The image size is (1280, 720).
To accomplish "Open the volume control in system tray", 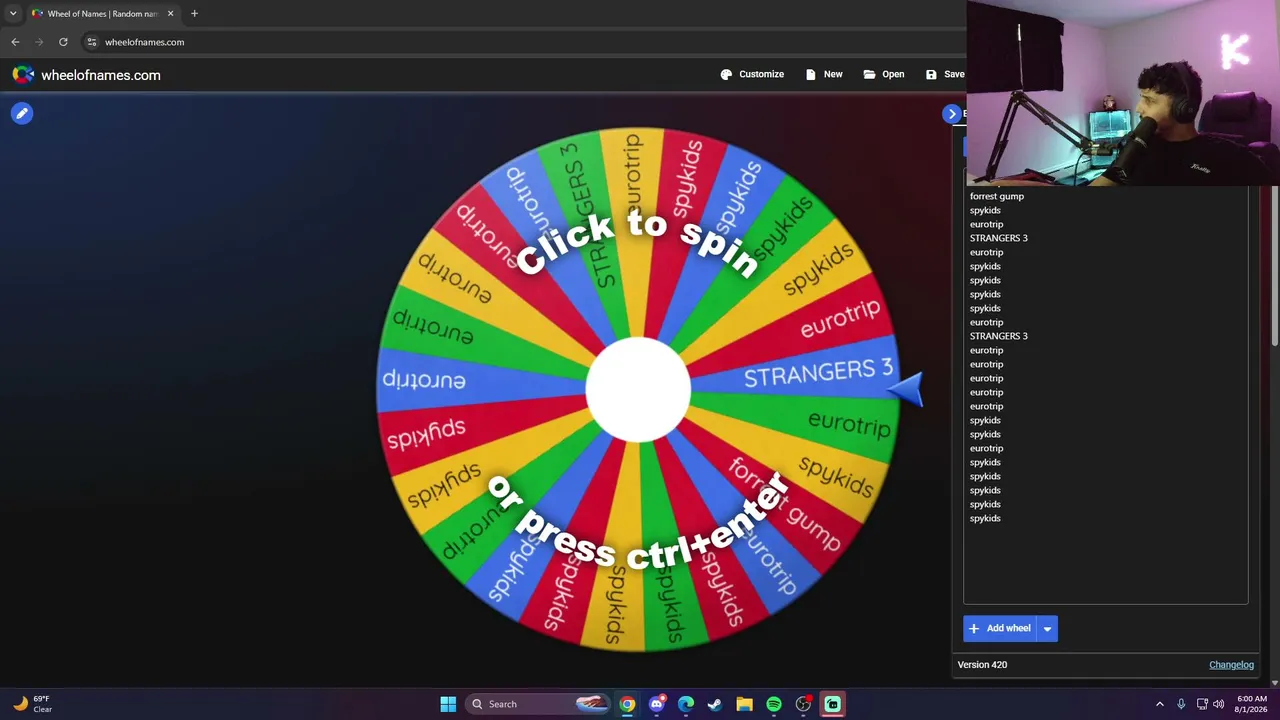I will pyautogui.click(x=1218, y=704).
